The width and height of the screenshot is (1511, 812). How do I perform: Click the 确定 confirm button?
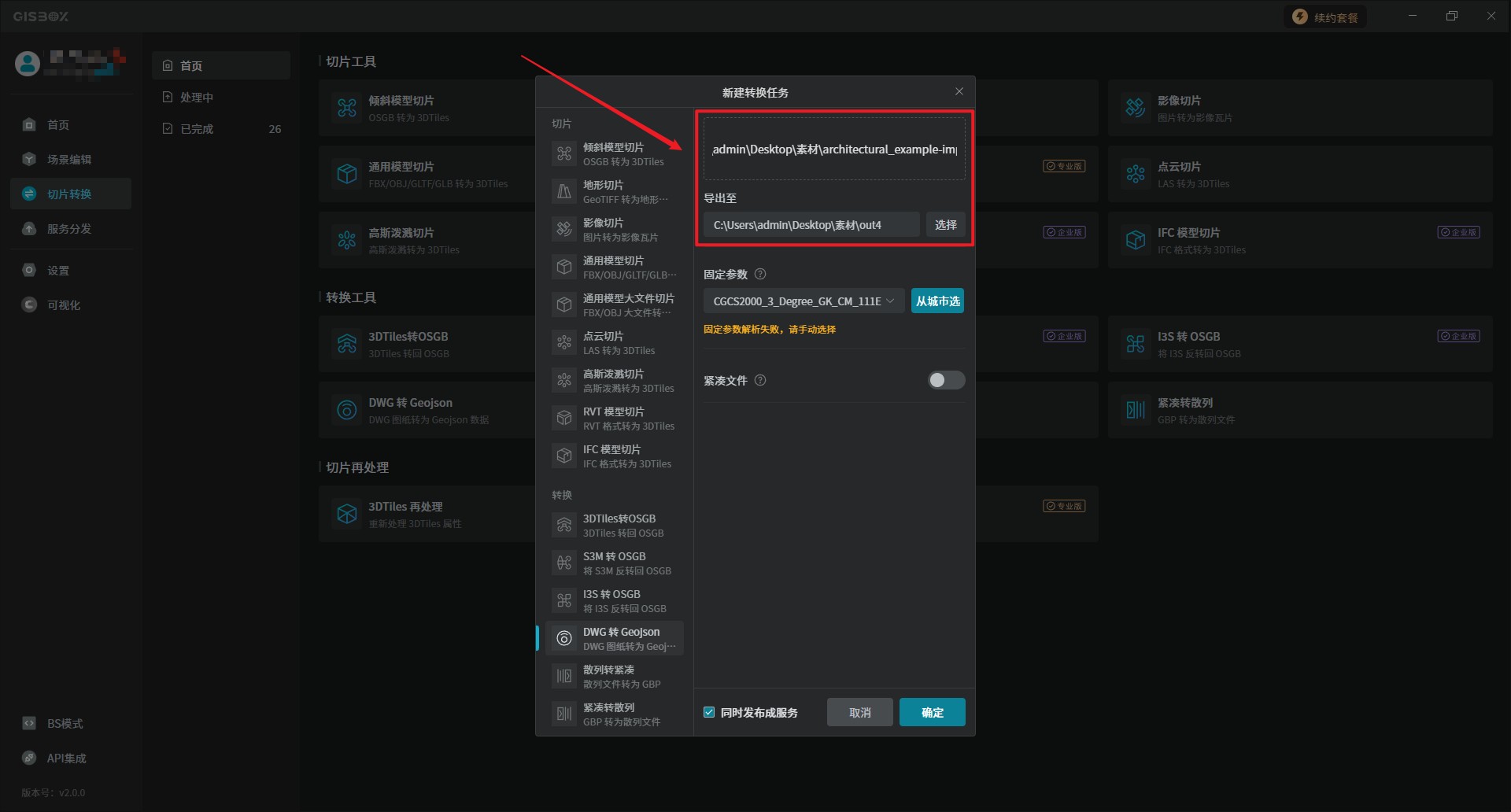pos(932,713)
